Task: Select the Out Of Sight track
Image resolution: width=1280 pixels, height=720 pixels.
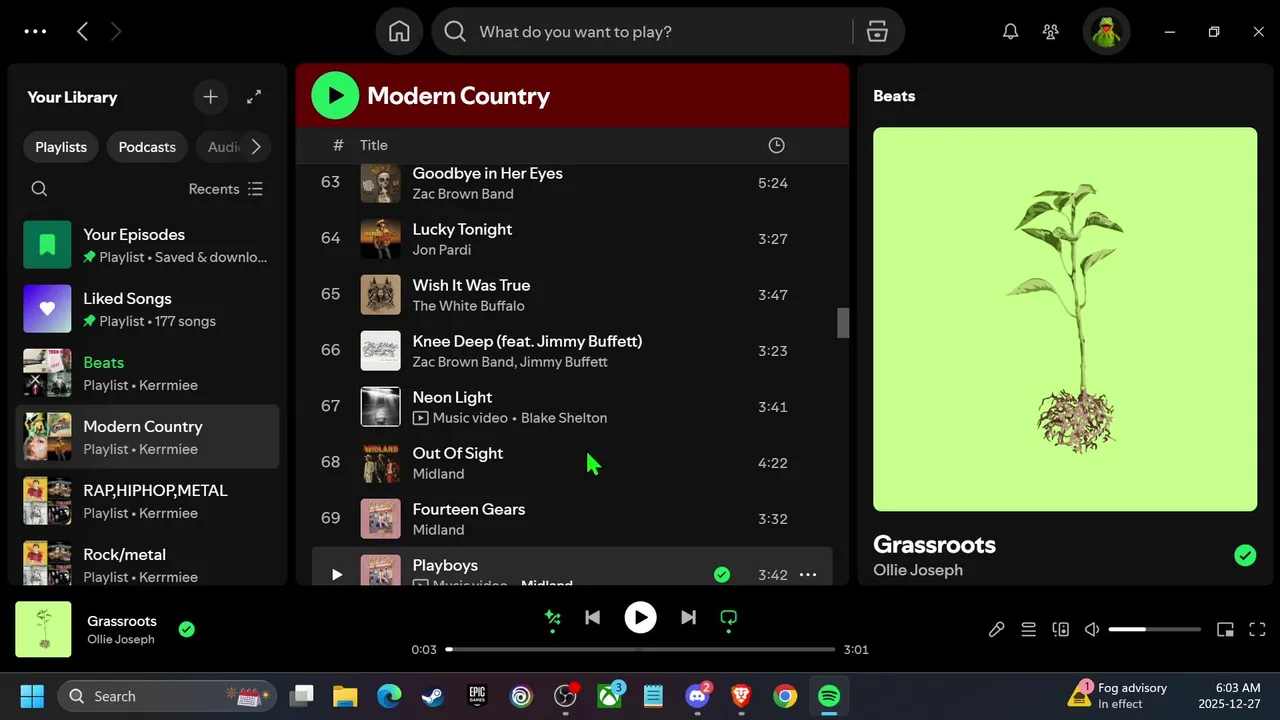Action: (x=572, y=462)
